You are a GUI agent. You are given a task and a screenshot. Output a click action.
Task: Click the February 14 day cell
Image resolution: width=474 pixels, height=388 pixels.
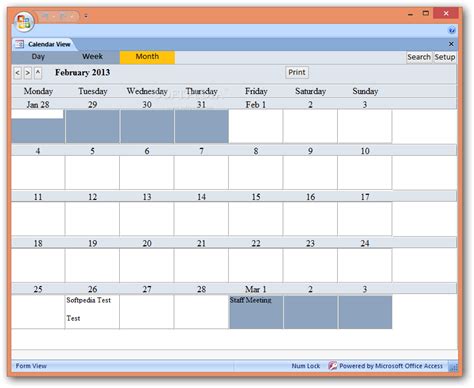(201, 219)
